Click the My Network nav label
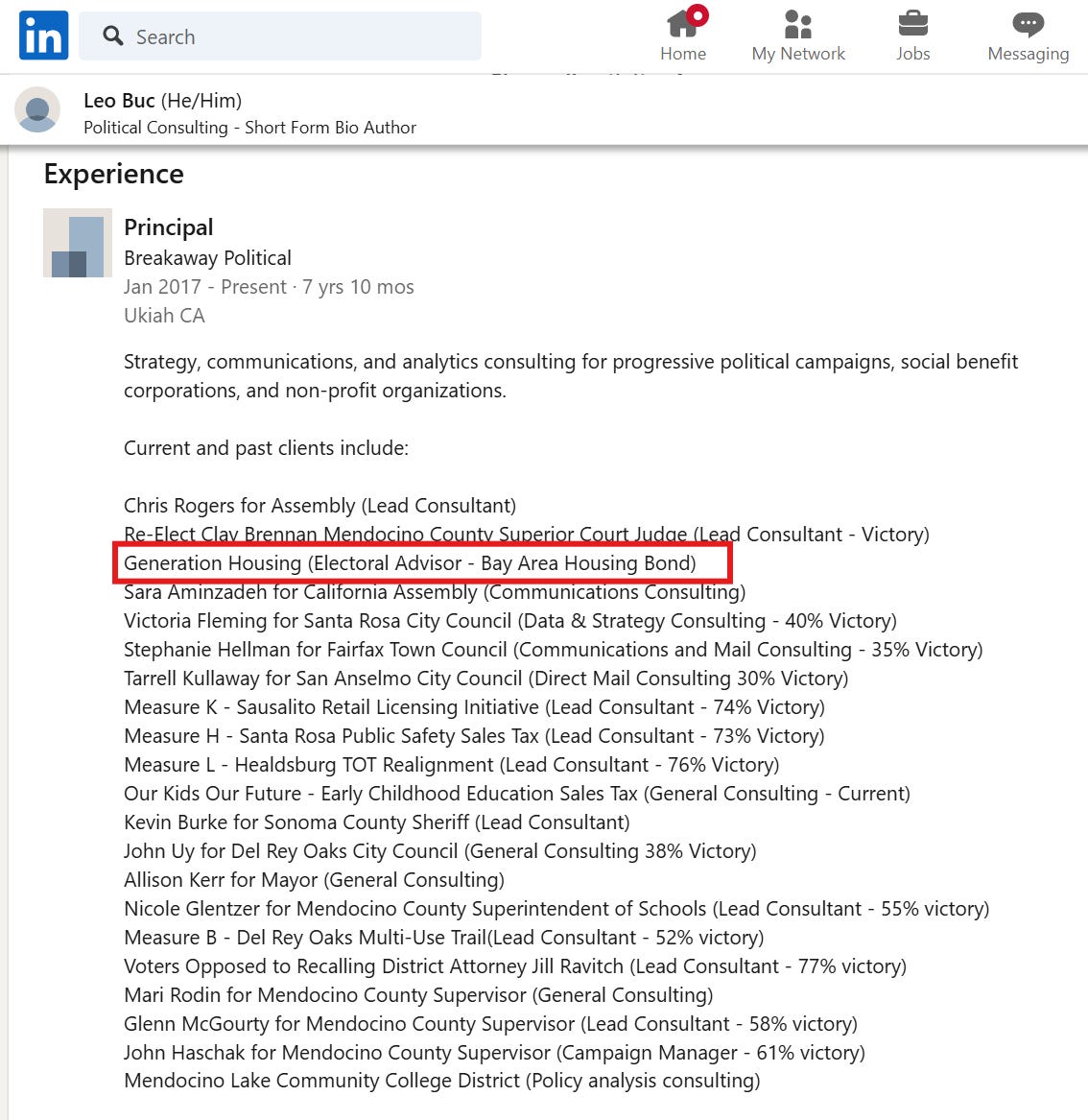 [x=798, y=54]
